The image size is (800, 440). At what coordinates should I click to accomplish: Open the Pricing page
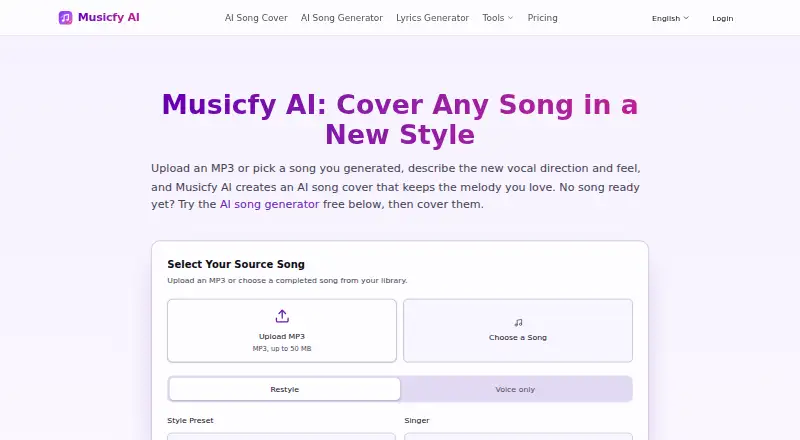[x=542, y=18]
